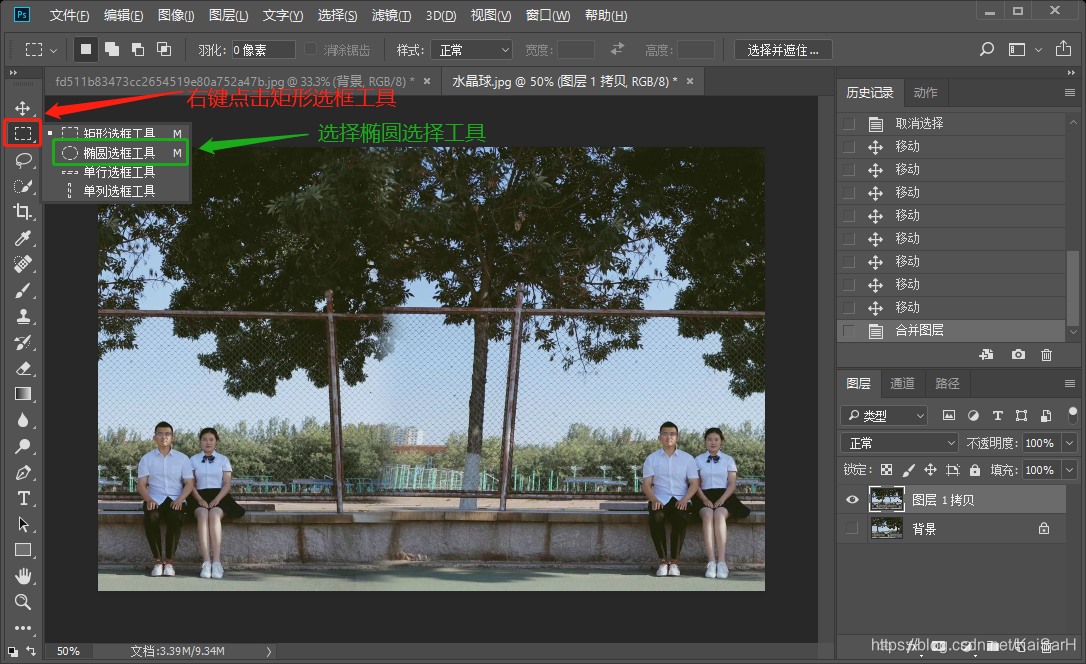This screenshot has width=1086, height=664.
Task: Select the Zoom tool
Action: tap(23, 602)
